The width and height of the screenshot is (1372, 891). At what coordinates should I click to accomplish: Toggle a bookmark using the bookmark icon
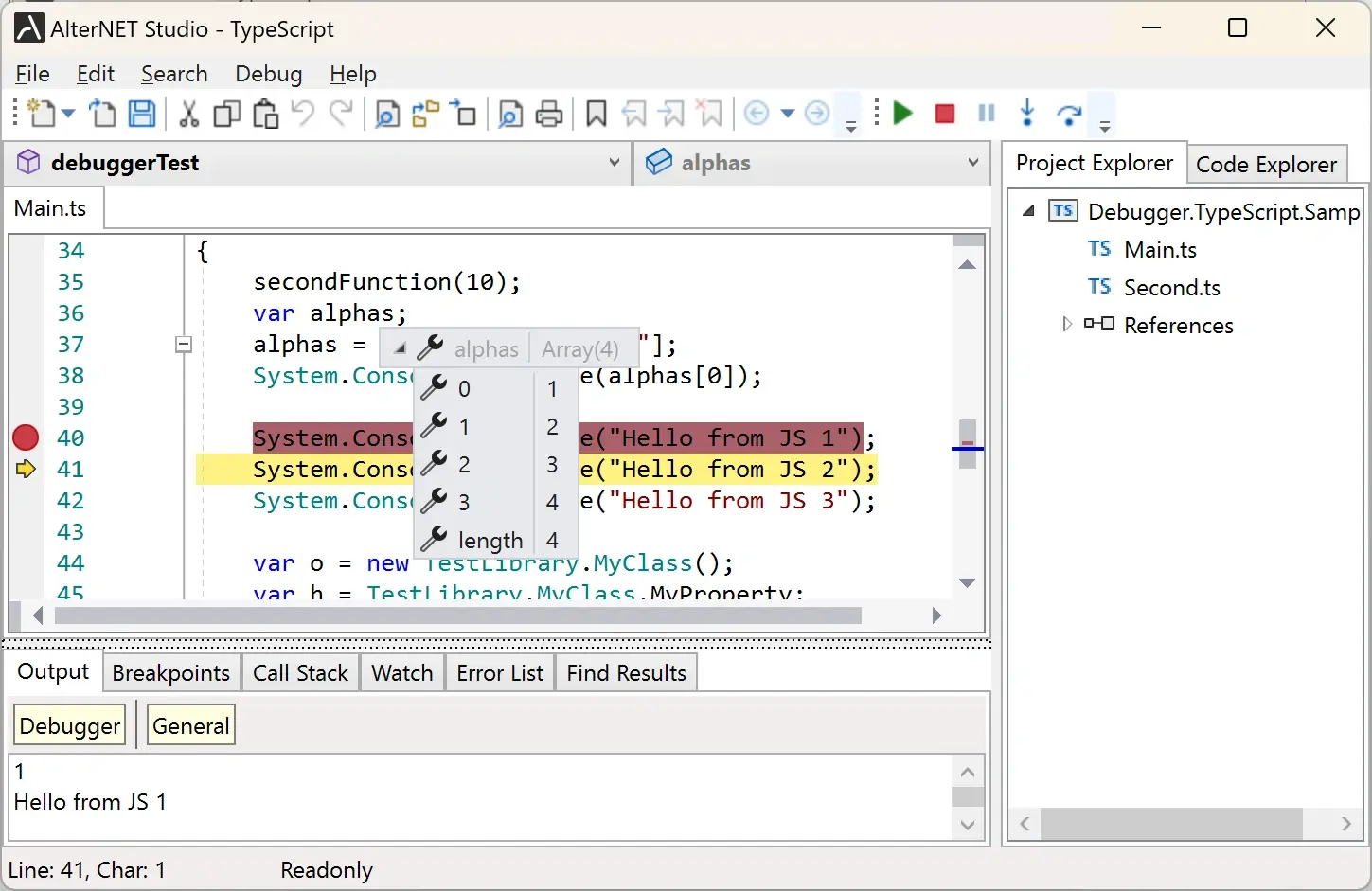coord(596,114)
